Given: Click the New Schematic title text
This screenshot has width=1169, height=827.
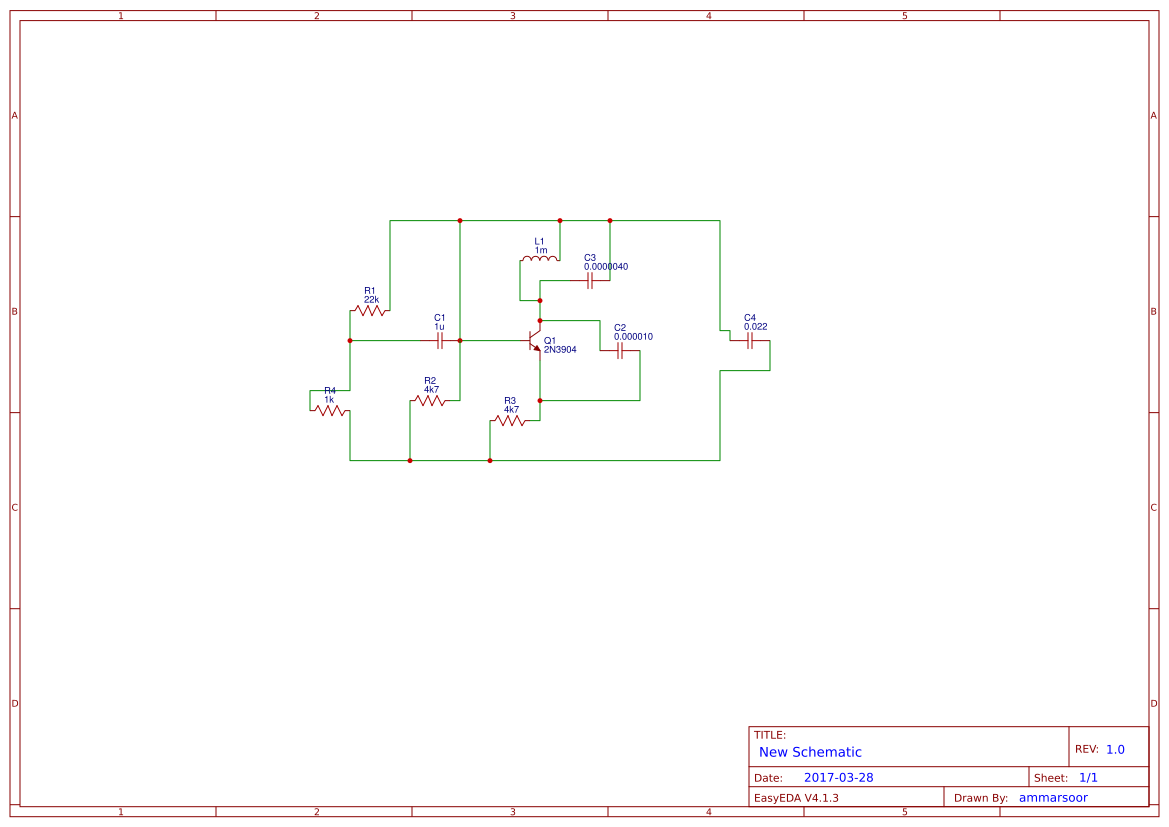Looking at the screenshot, I should (809, 751).
